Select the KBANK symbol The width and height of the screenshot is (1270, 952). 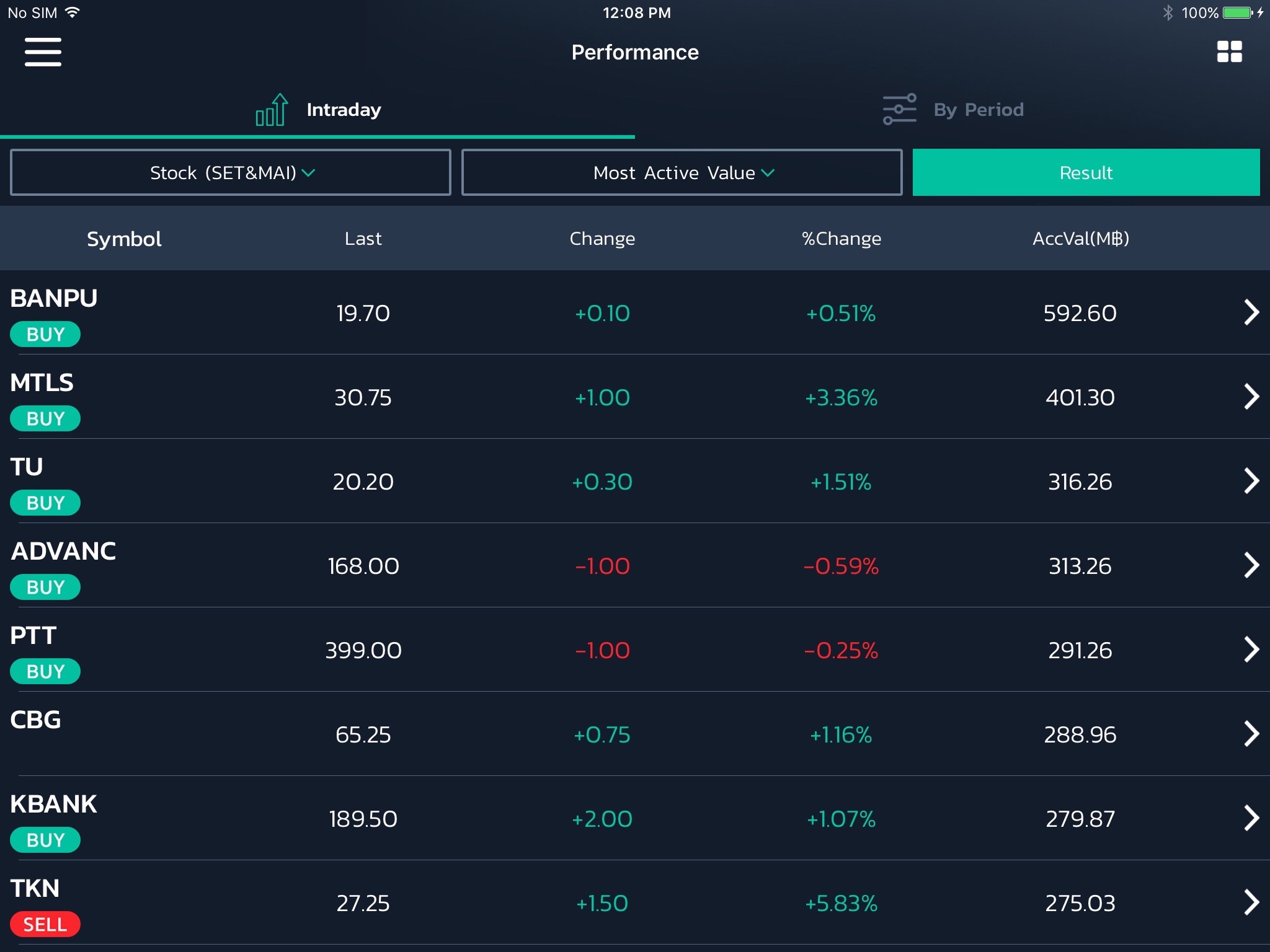click(53, 804)
